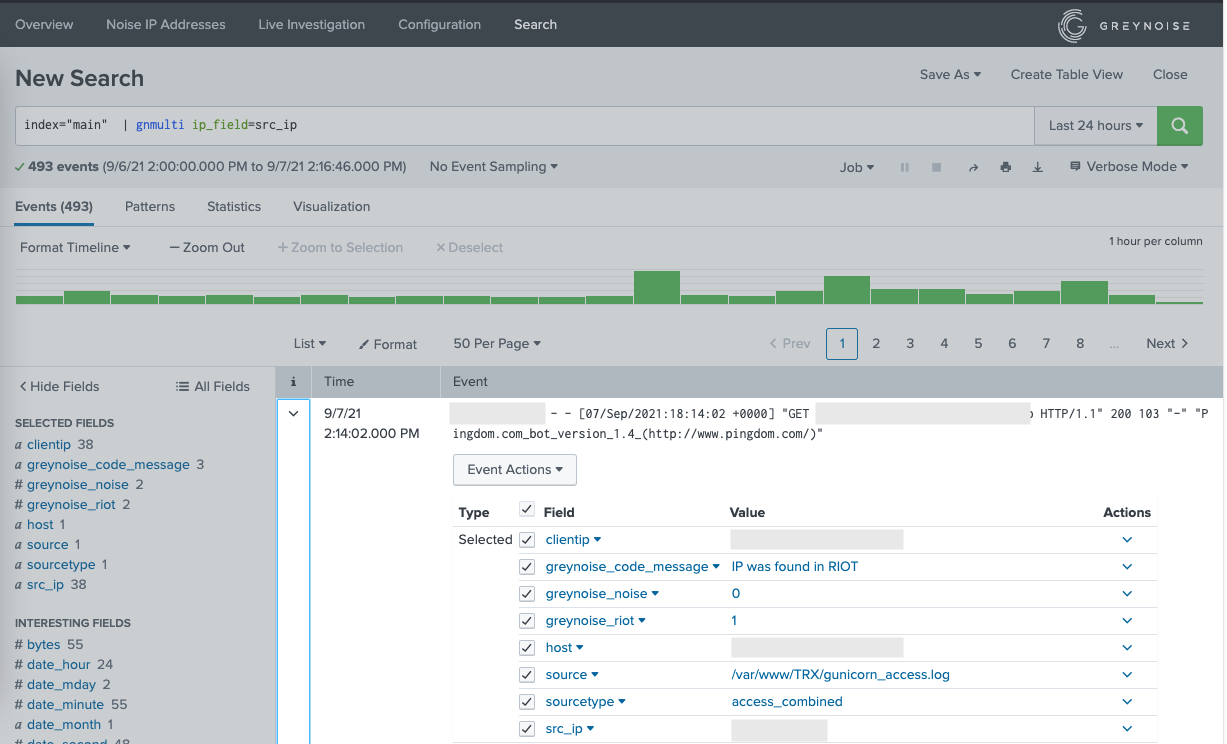This screenshot has width=1227, height=744.
Task: Open the List view dropdown
Action: pos(310,343)
